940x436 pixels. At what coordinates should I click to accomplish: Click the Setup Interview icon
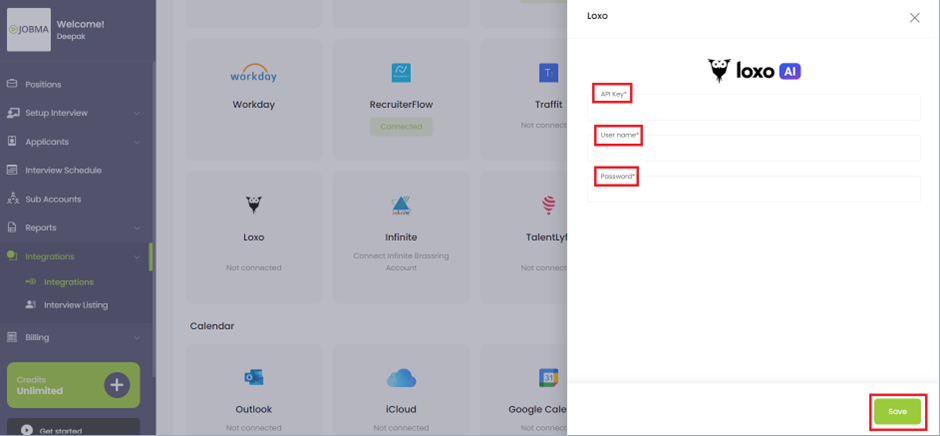pyautogui.click(x=12, y=113)
